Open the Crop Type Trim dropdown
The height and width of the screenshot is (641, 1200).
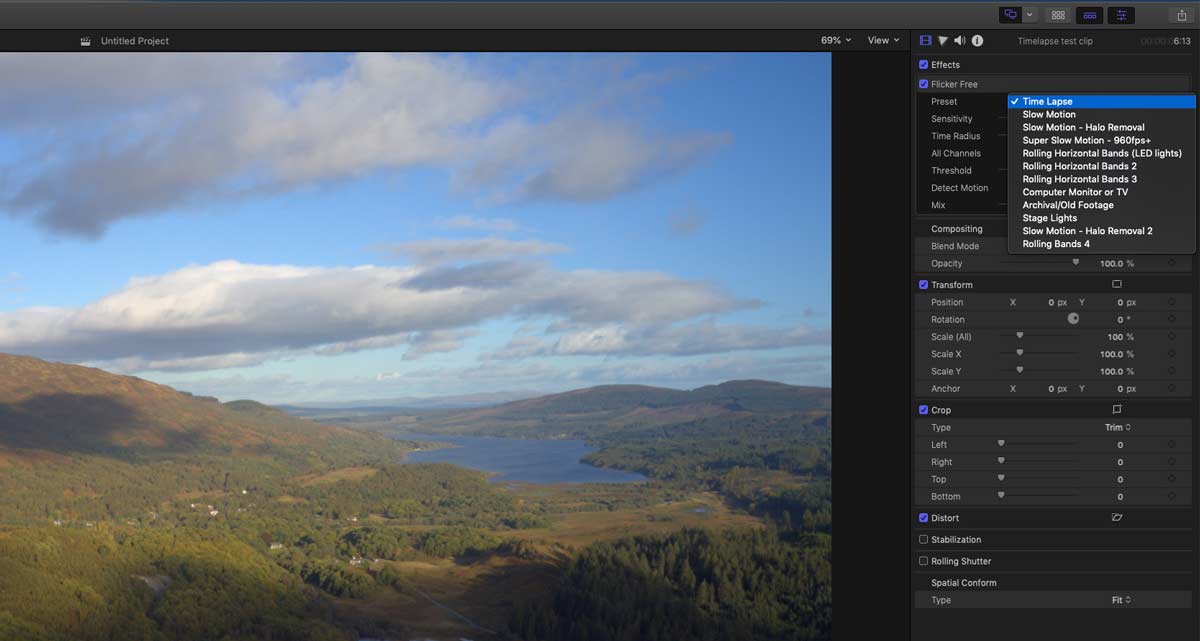coord(1118,428)
